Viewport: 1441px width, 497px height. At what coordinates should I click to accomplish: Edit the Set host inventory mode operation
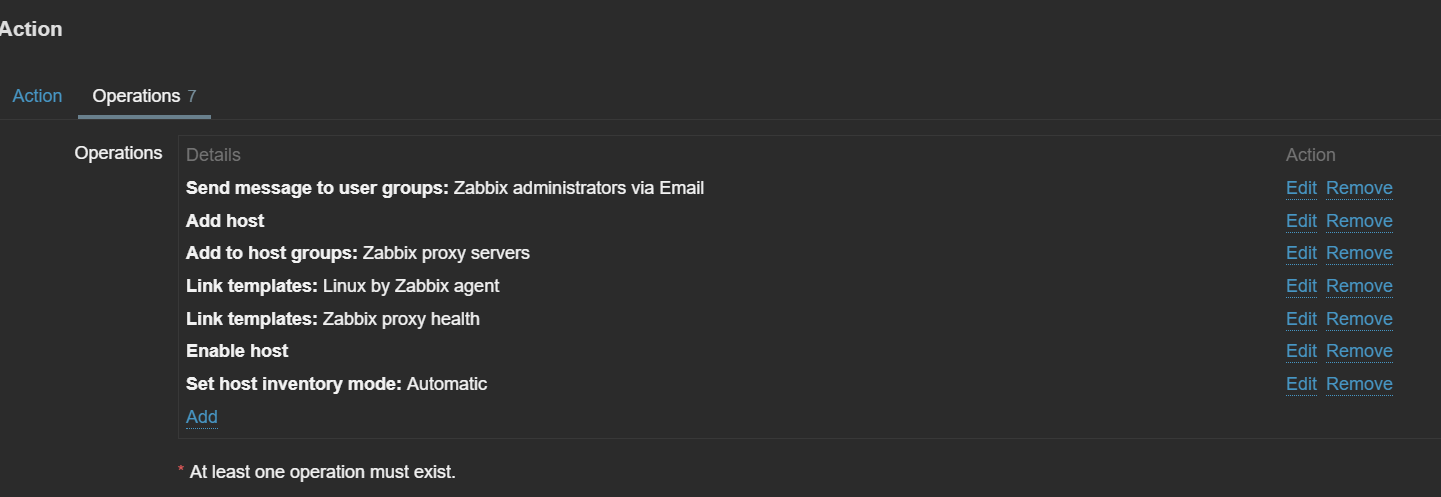click(1301, 384)
